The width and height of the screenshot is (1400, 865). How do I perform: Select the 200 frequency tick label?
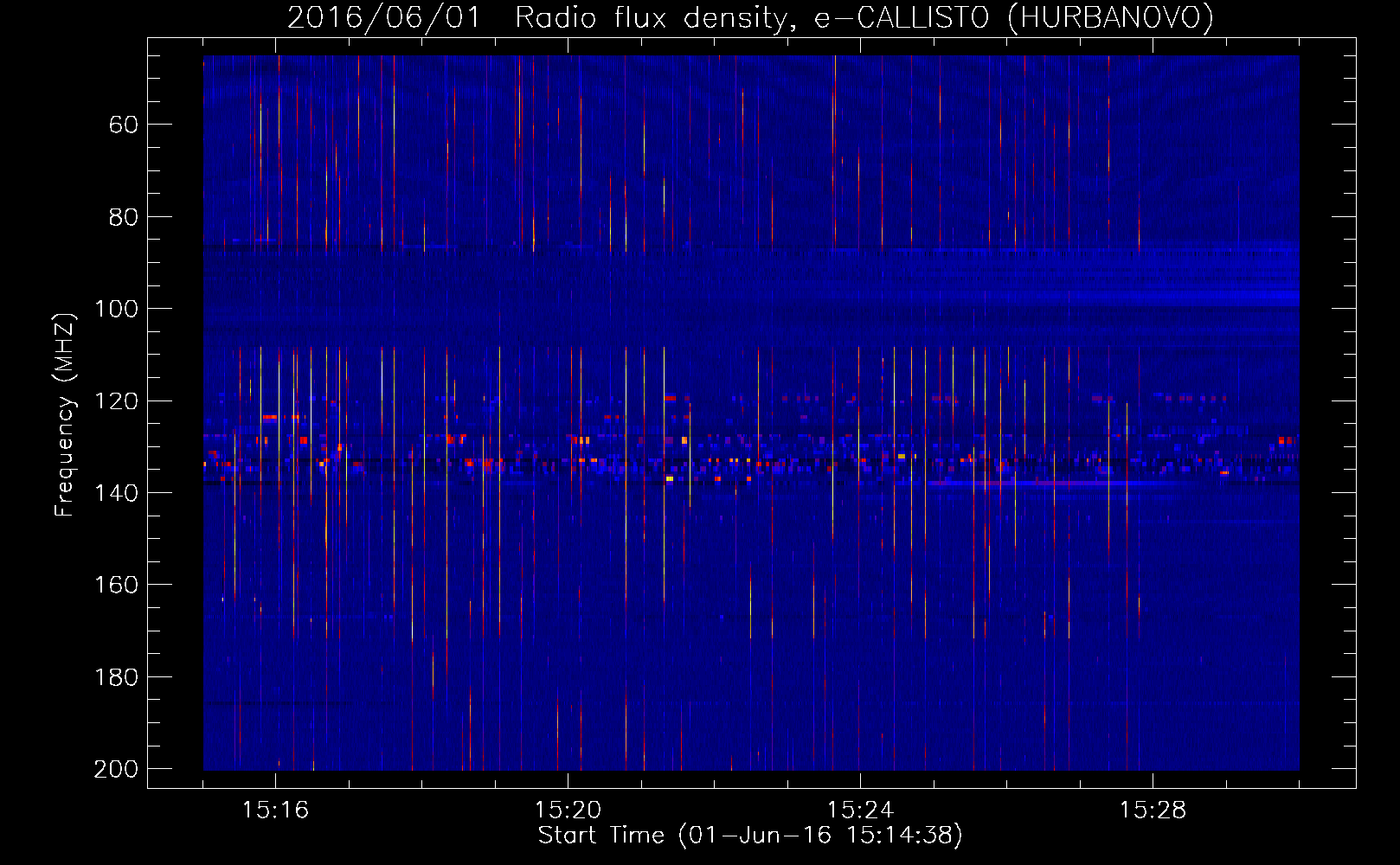(116, 769)
